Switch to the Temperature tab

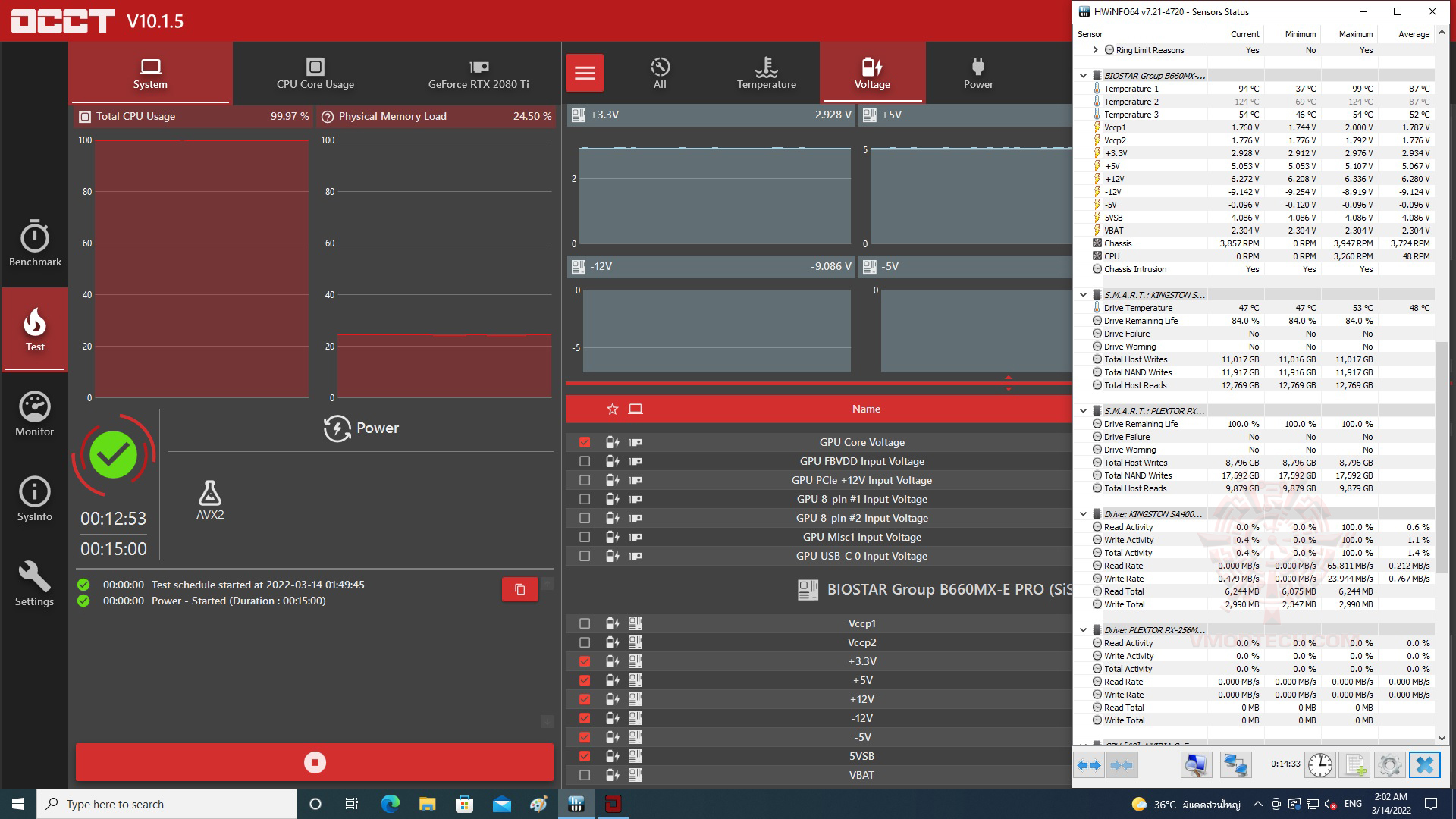(766, 73)
